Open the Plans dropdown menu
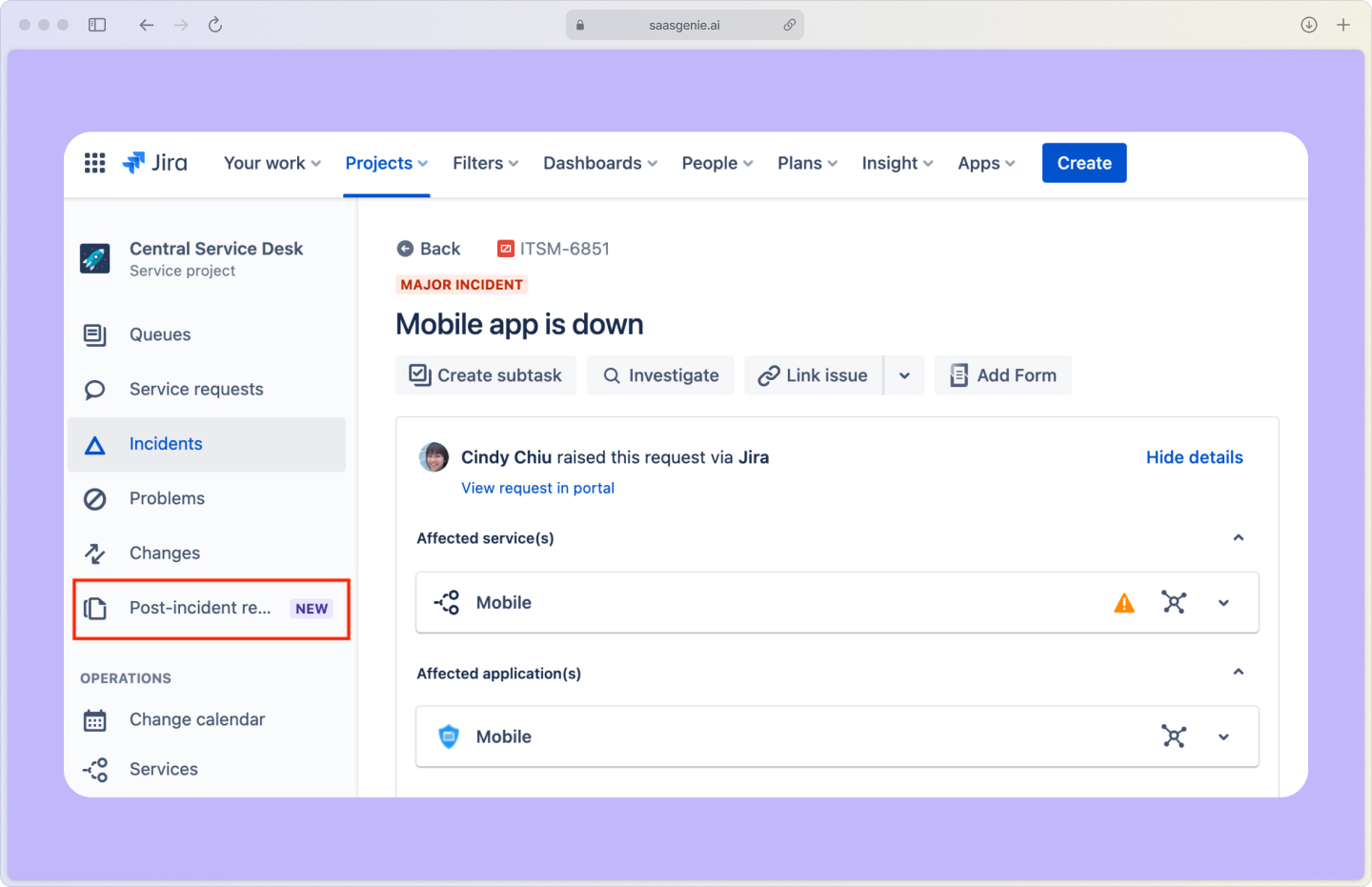Image resolution: width=1372 pixels, height=887 pixels. coord(808,163)
